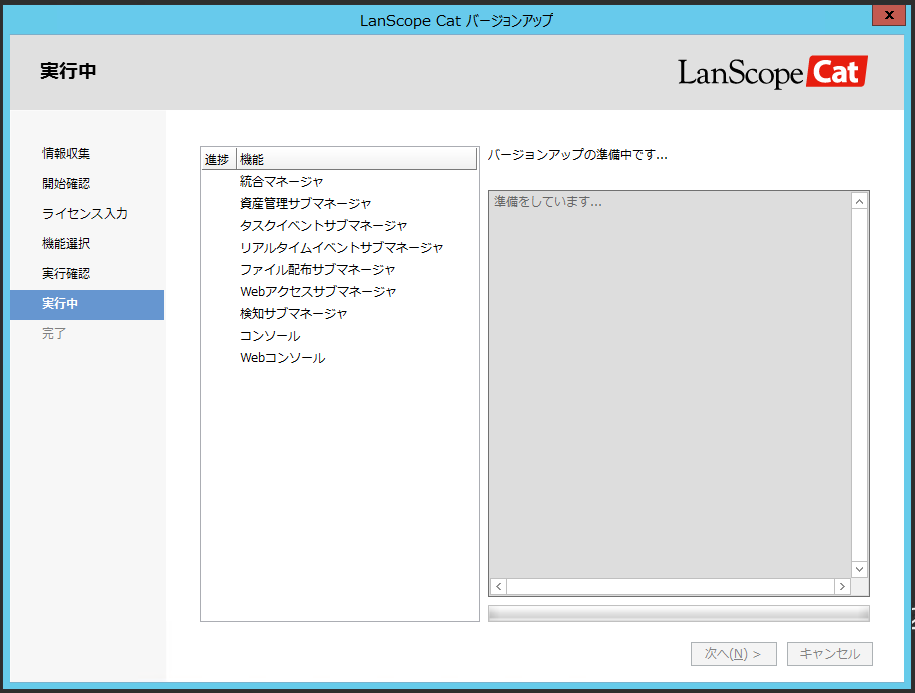Screen dimensions: 915x693
Task: Click the 次へ(N) button
Action: click(733, 653)
